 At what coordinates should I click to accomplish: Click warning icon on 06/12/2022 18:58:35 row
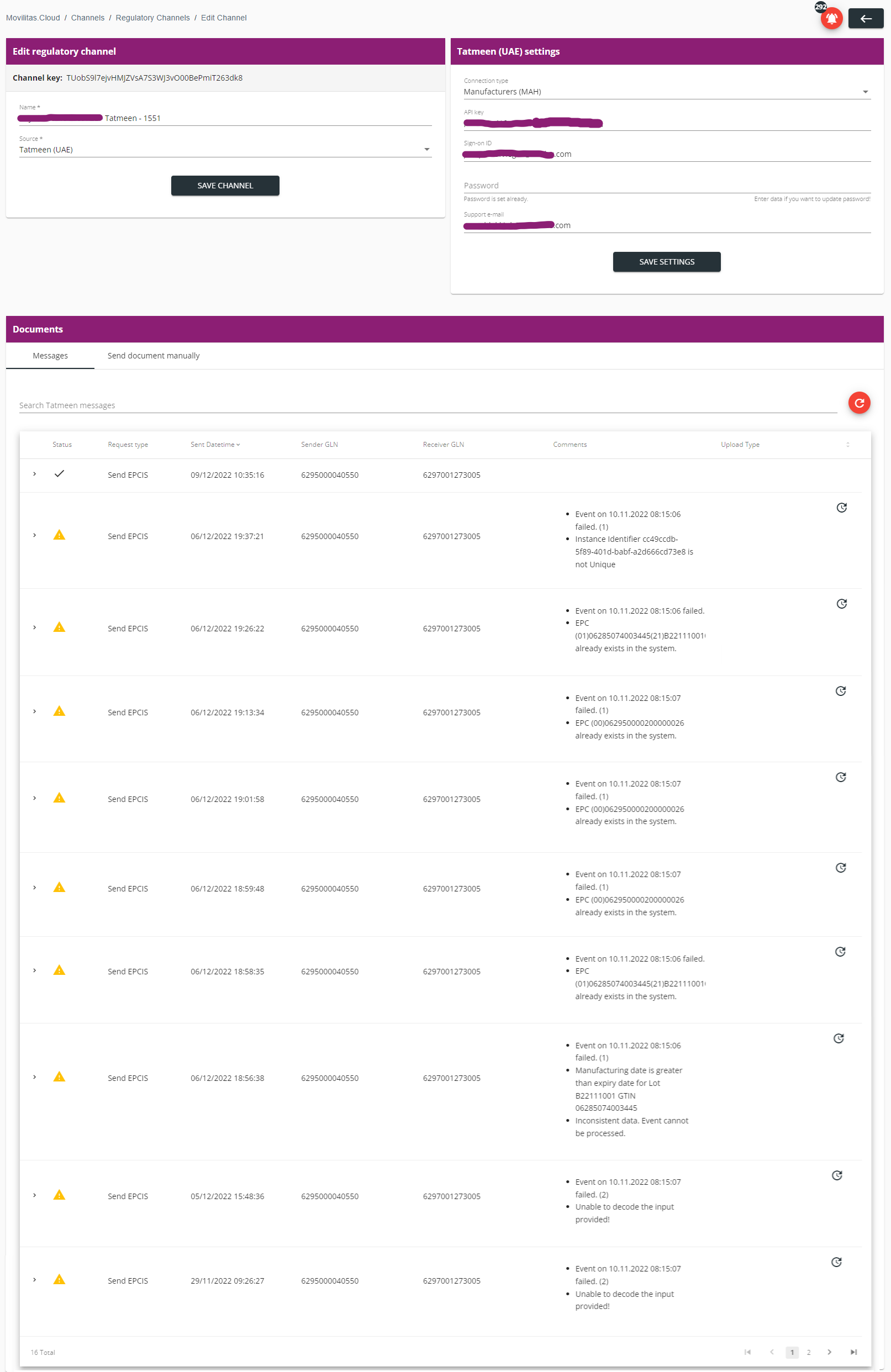point(59,970)
